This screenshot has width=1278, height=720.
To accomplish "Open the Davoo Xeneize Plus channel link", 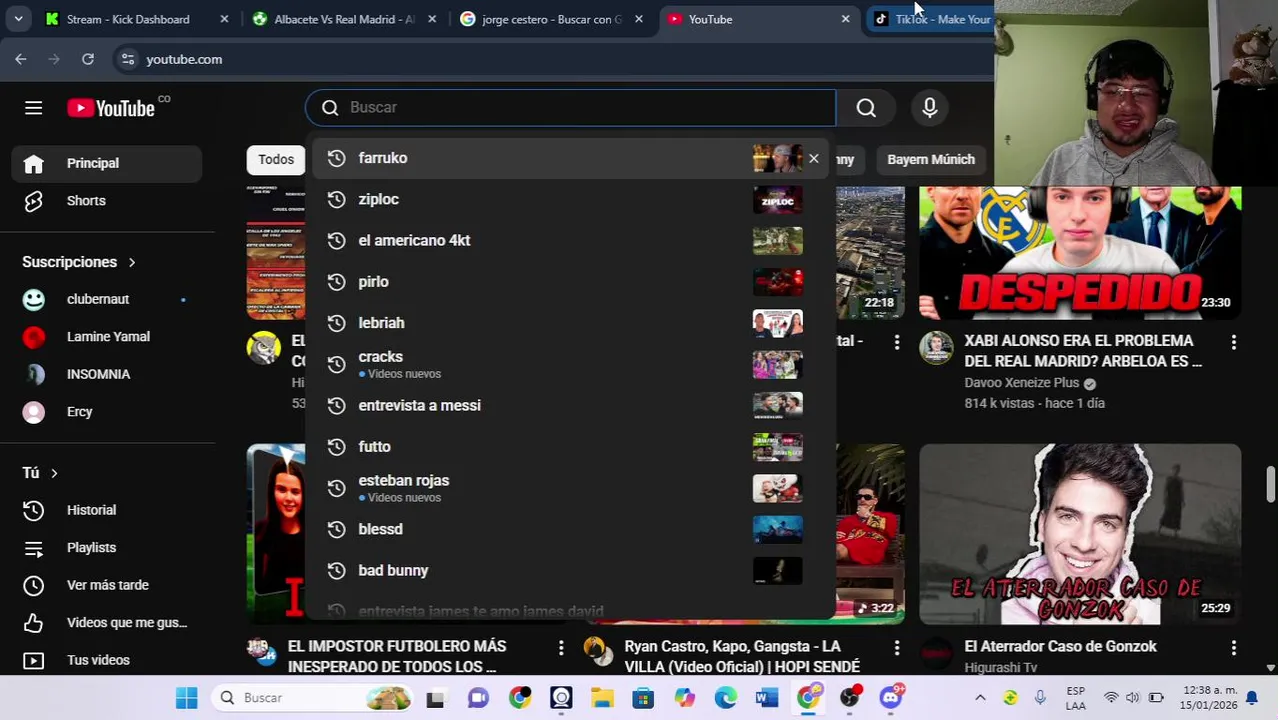I will 1021,383.
